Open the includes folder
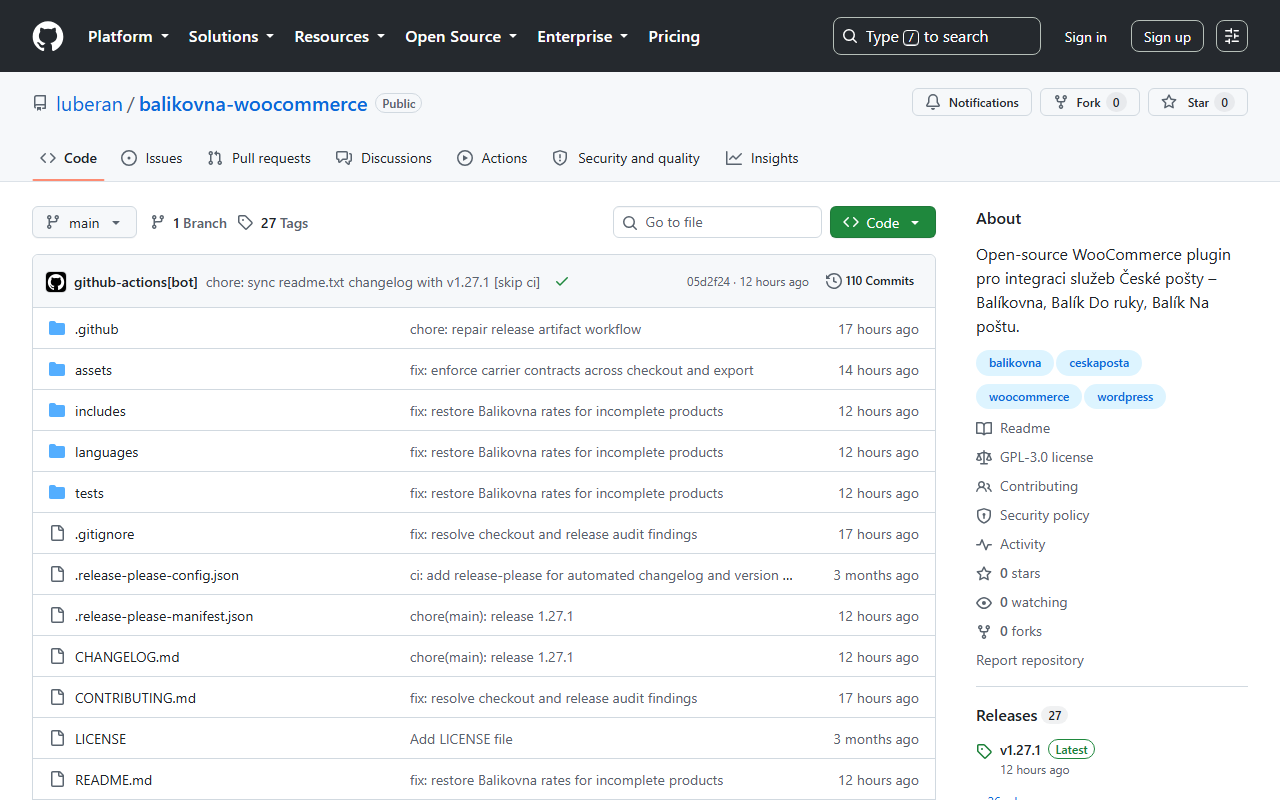The image size is (1280, 800). pos(100,411)
